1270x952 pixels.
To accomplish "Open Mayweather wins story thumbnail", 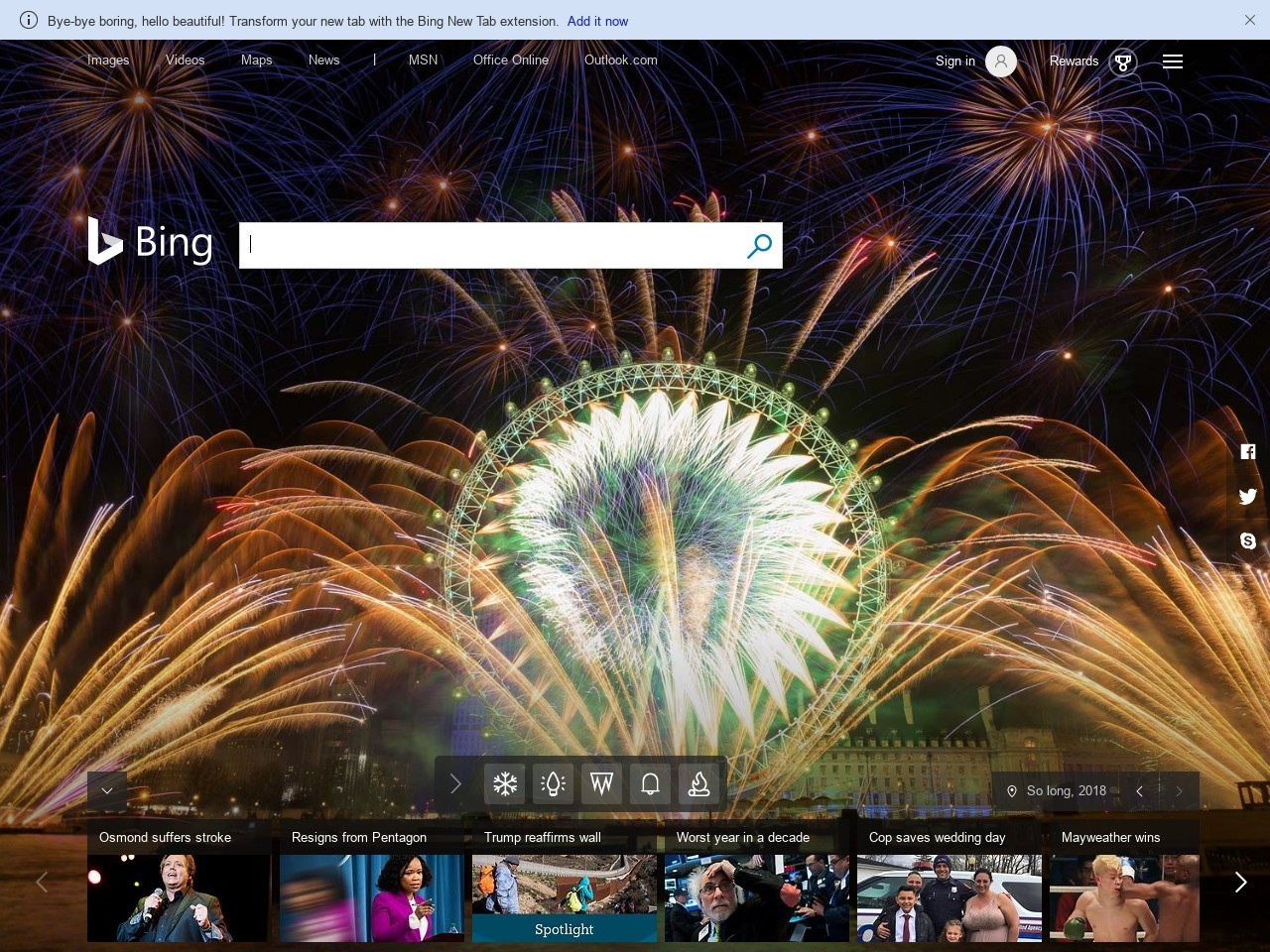I will coord(1124,898).
